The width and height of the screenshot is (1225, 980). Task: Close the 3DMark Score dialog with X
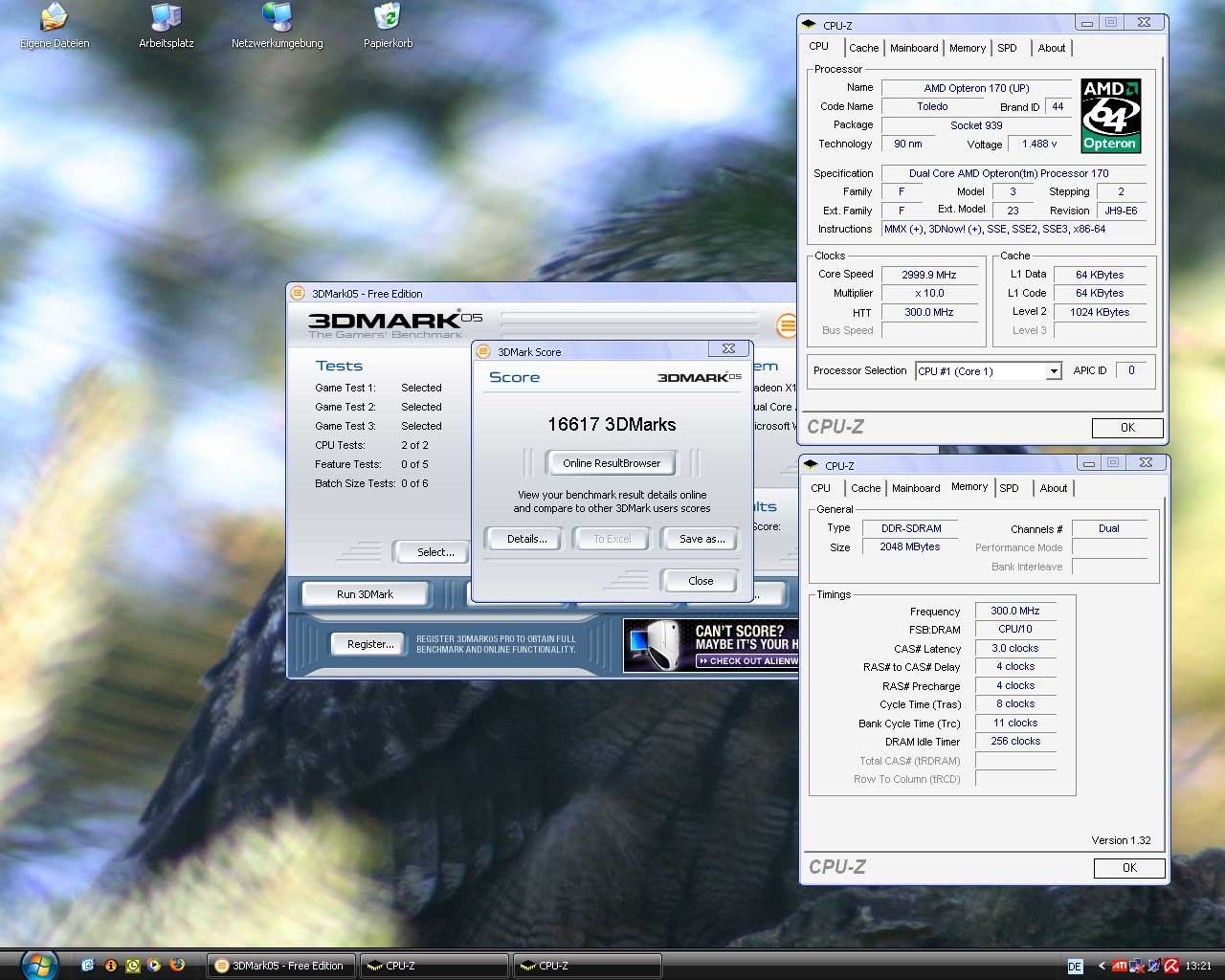click(728, 349)
